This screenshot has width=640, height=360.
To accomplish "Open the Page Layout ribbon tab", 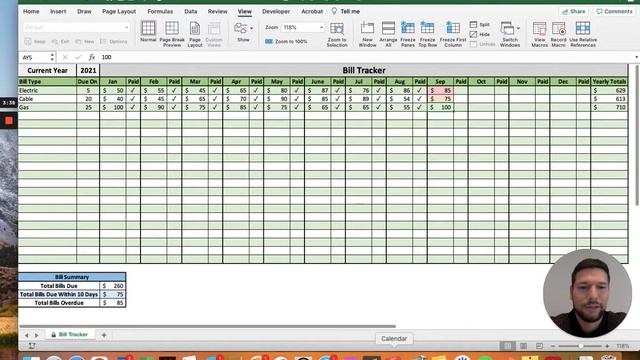I will (119, 11).
